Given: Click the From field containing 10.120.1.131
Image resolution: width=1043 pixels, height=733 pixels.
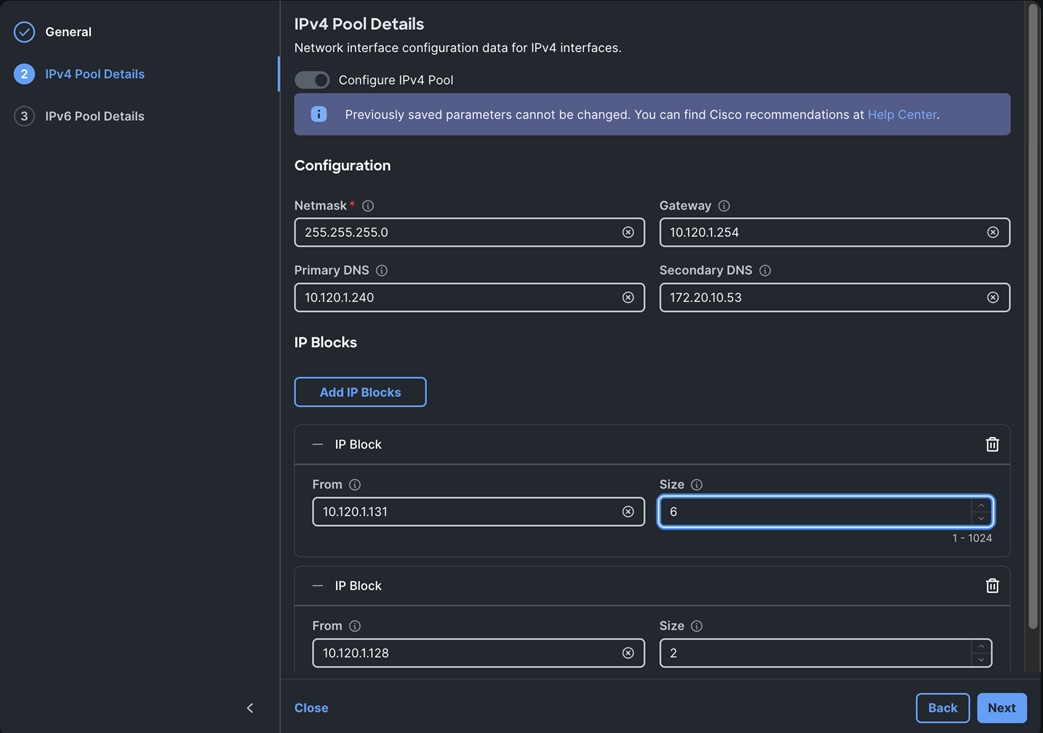Looking at the screenshot, I should click(x=479, y=512).
